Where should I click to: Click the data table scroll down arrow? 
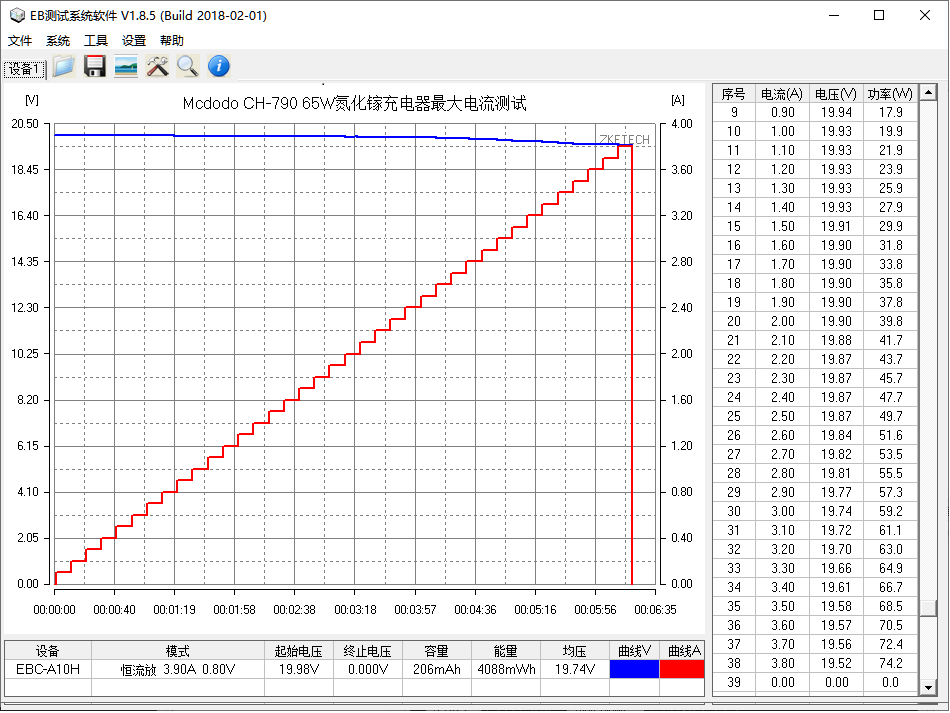(928, 687)
